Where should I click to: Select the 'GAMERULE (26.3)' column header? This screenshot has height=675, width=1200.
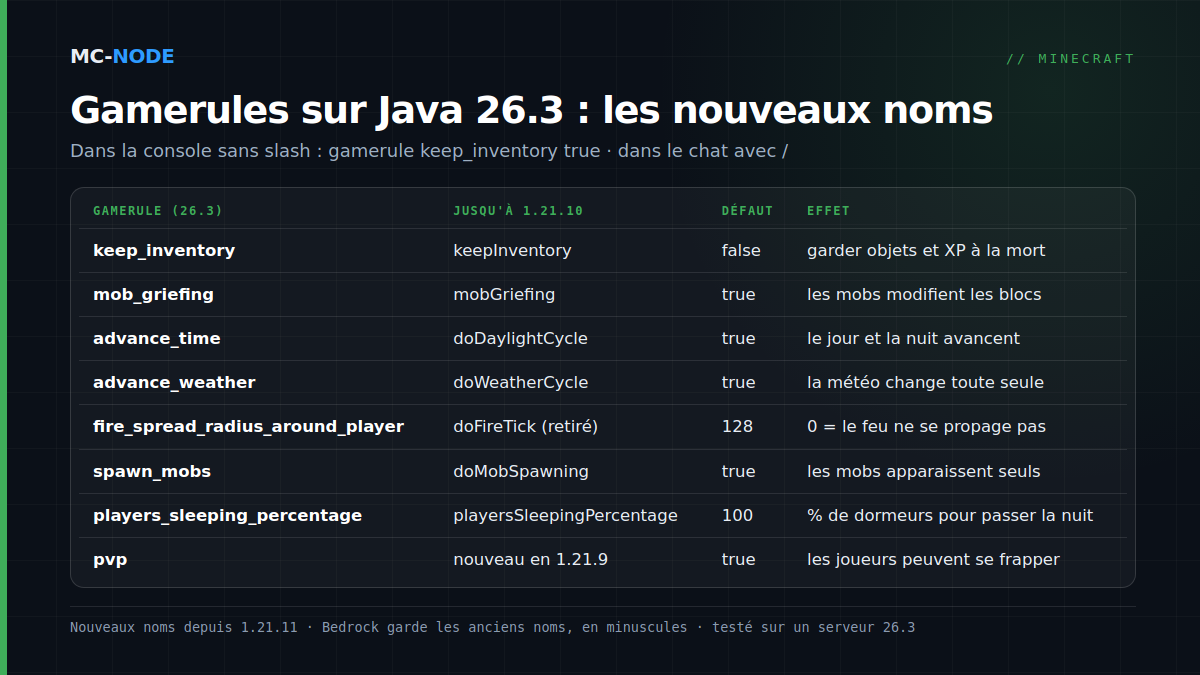[158, 211]
